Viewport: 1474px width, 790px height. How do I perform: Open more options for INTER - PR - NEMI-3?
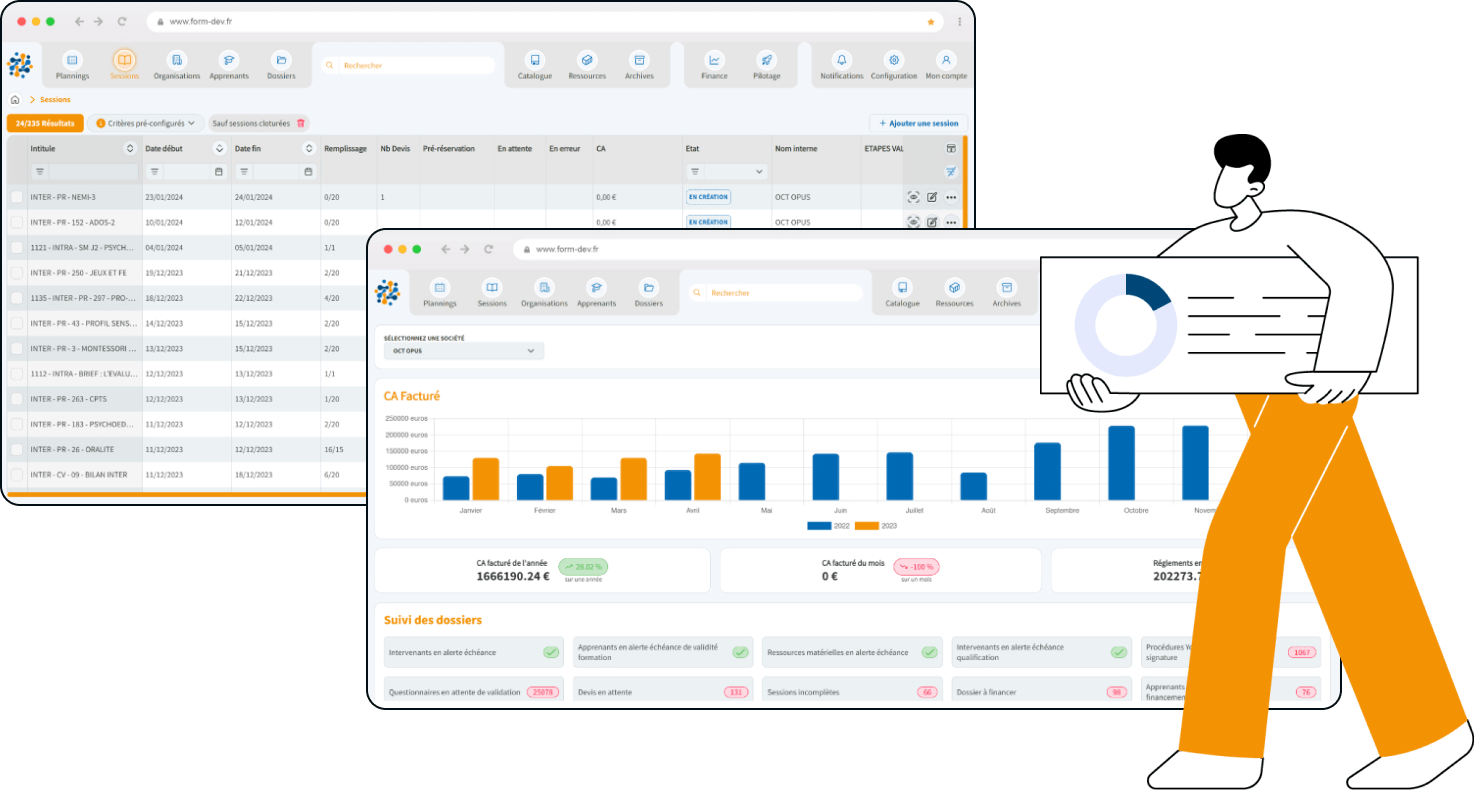pyautogui.click(x=951, y=197)
